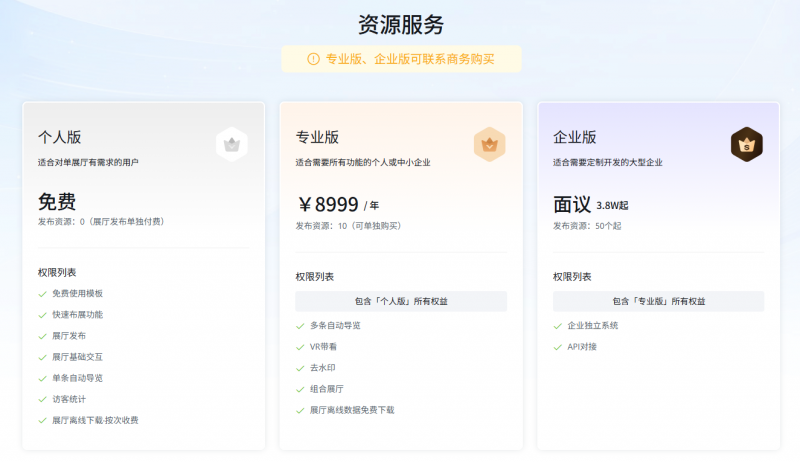Click the gray crown badge on 个人版 card
The image size is (800, 462).
click(x=232, y=144)
